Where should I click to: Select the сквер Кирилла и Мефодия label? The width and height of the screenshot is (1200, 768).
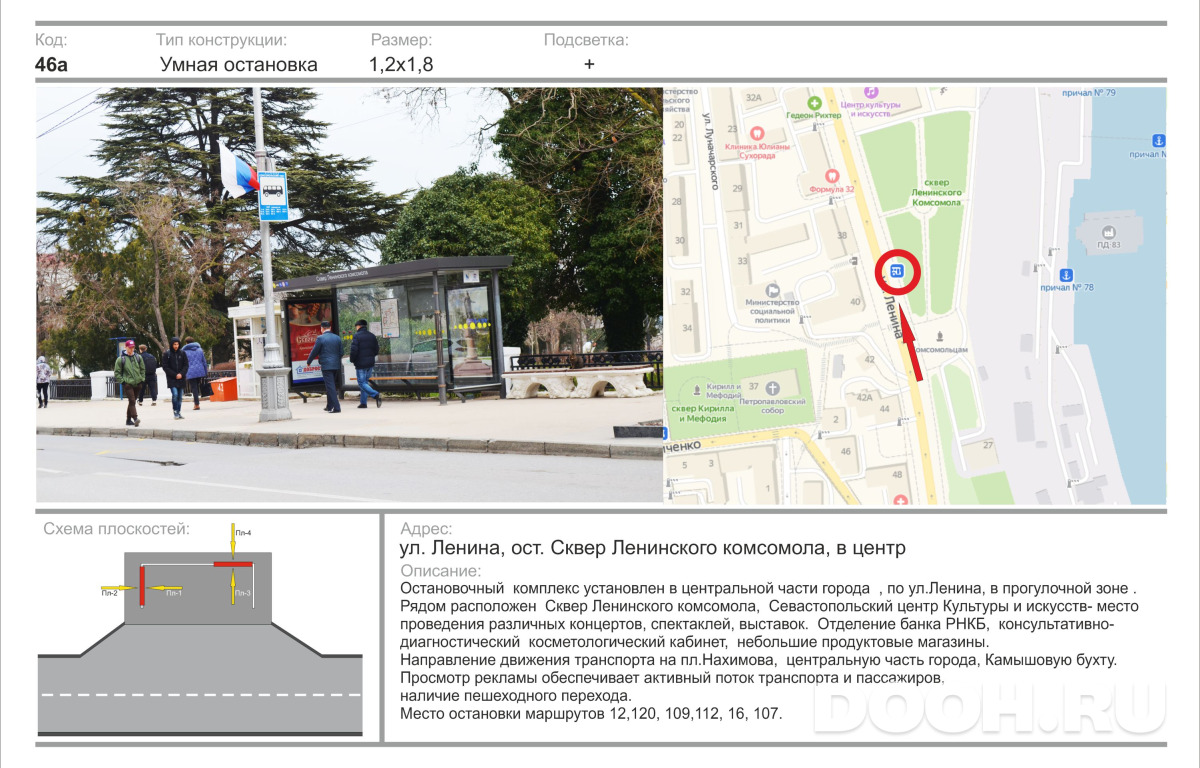pos(701,414)
